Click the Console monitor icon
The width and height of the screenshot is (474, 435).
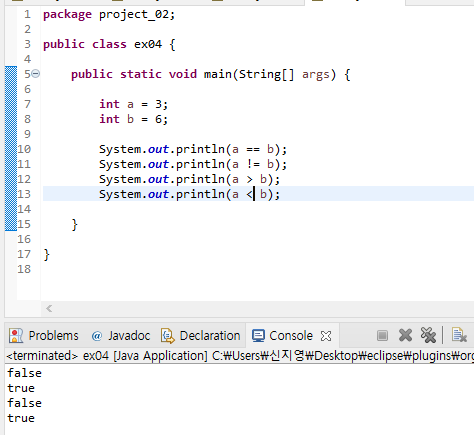tap(258, 336)
